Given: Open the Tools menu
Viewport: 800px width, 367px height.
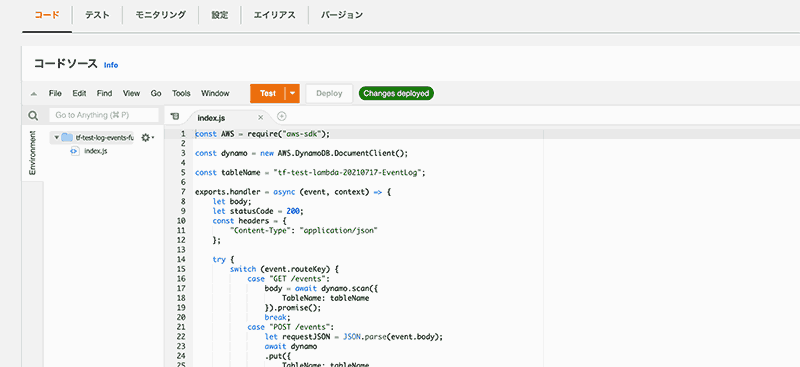Looking at the screenshot, I should [x=181, y=93].
